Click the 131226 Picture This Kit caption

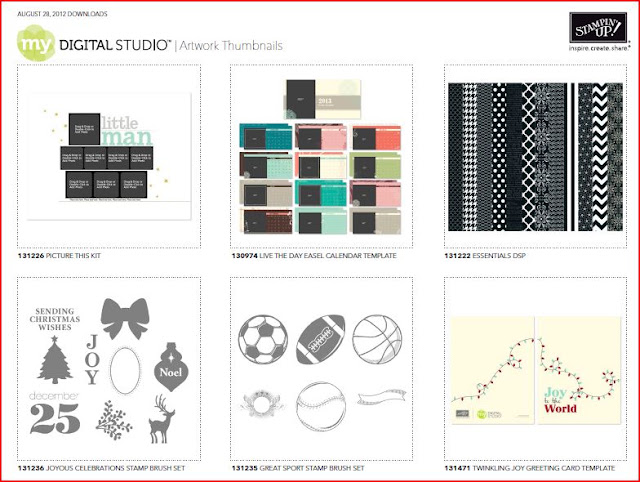(59, 255)
